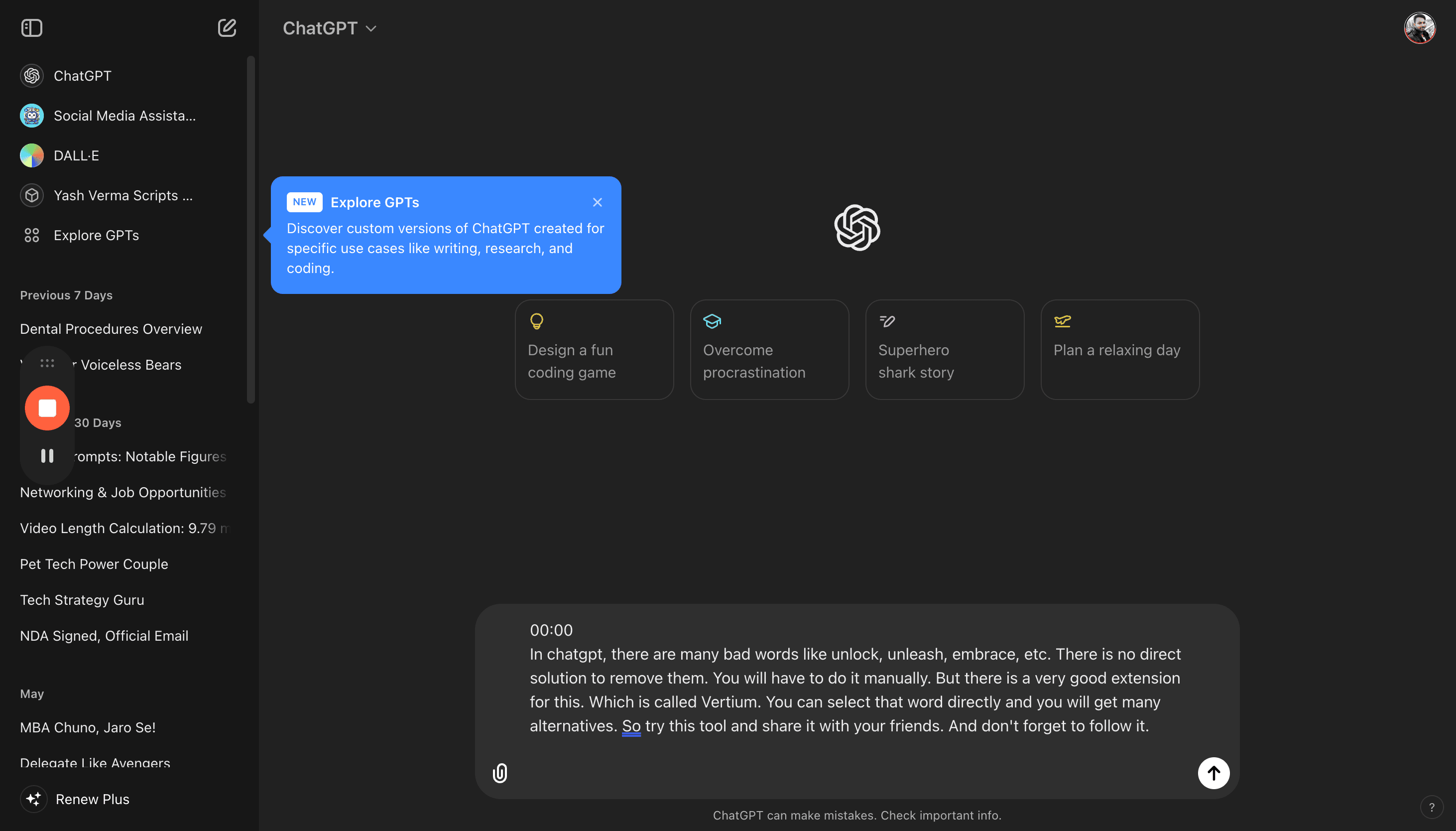
Task: Click the Previous 7 Days heading
Action: coord(66,295)
